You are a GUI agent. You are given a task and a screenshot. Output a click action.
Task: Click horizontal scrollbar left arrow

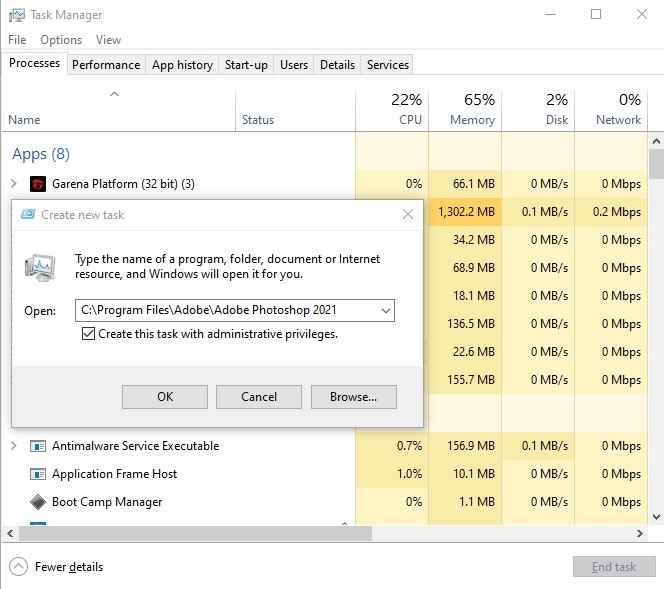(x=10, y=534)
